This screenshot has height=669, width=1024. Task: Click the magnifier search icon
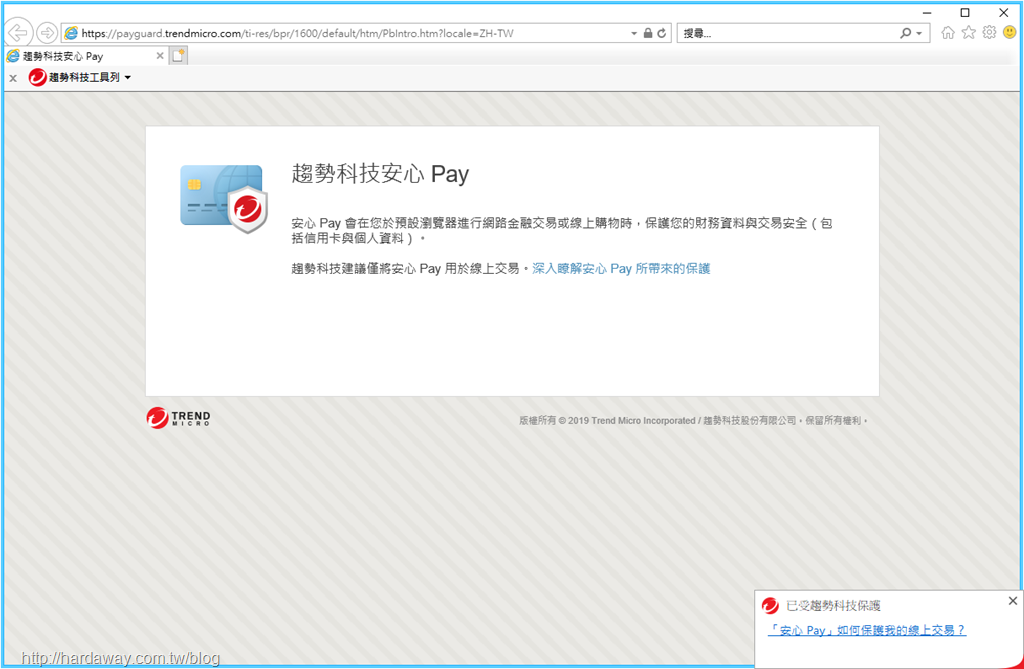(x=905, y=33)
